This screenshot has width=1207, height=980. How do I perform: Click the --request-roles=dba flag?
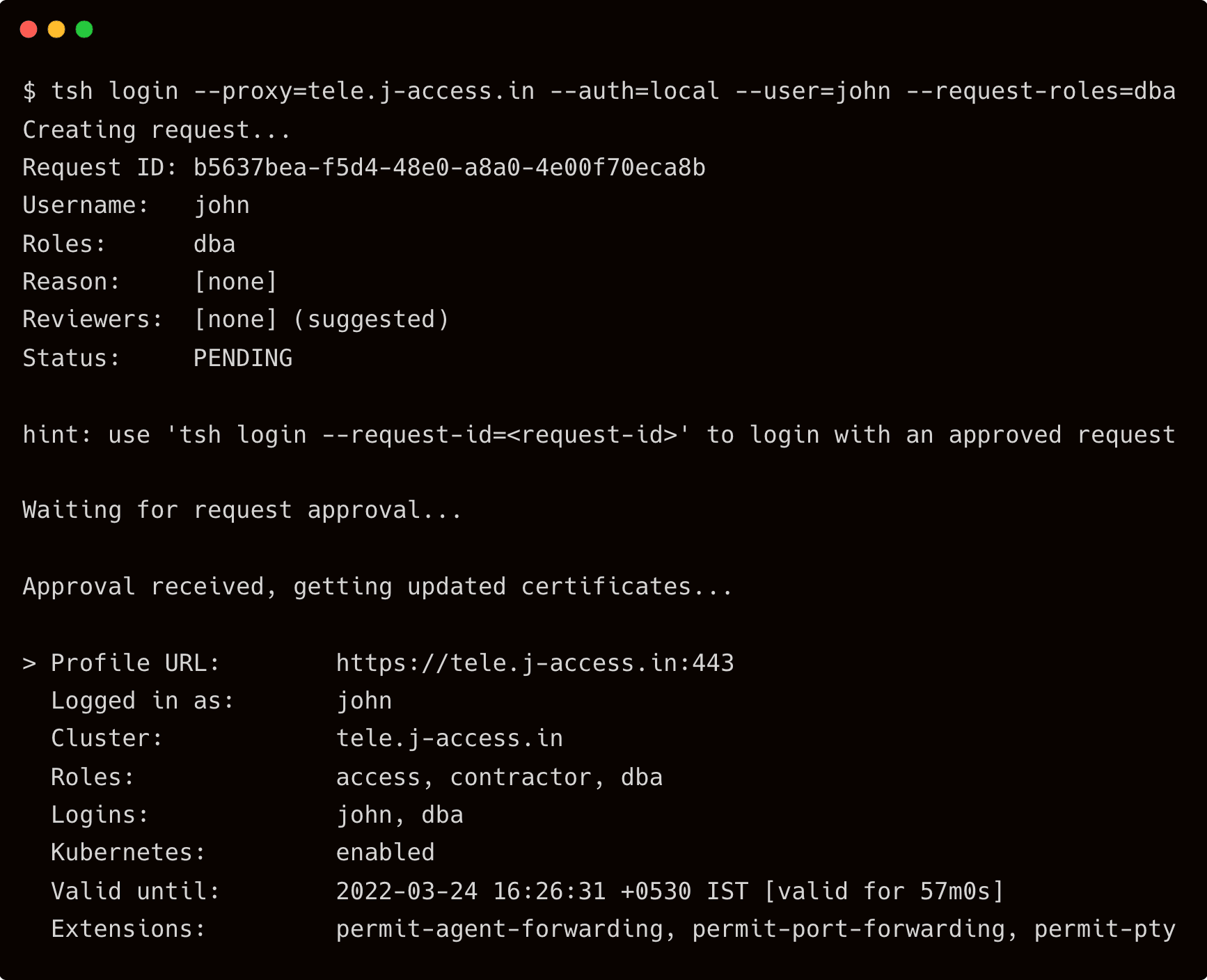tap(1041, 91)
